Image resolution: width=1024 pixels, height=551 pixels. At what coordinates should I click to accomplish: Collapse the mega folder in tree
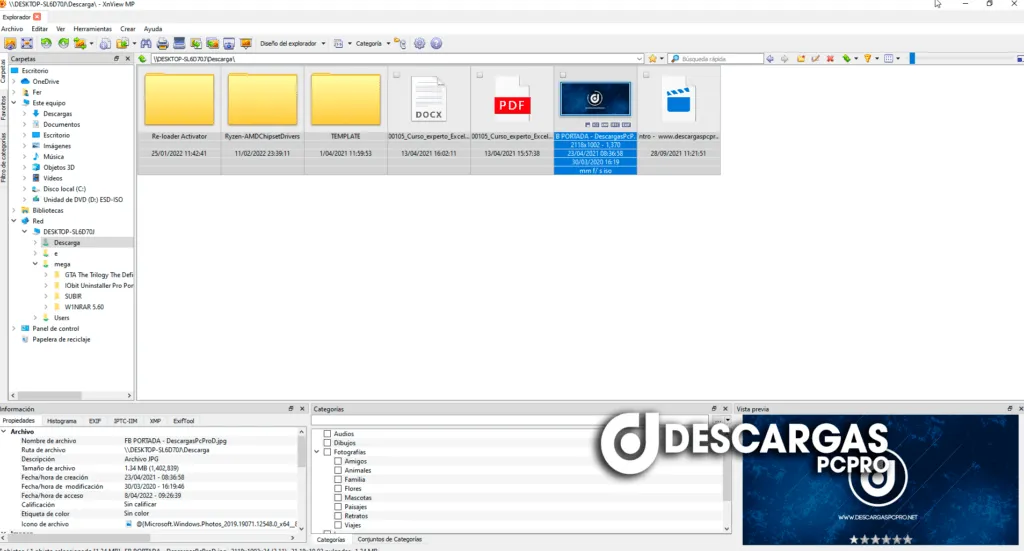click(35, 264)
